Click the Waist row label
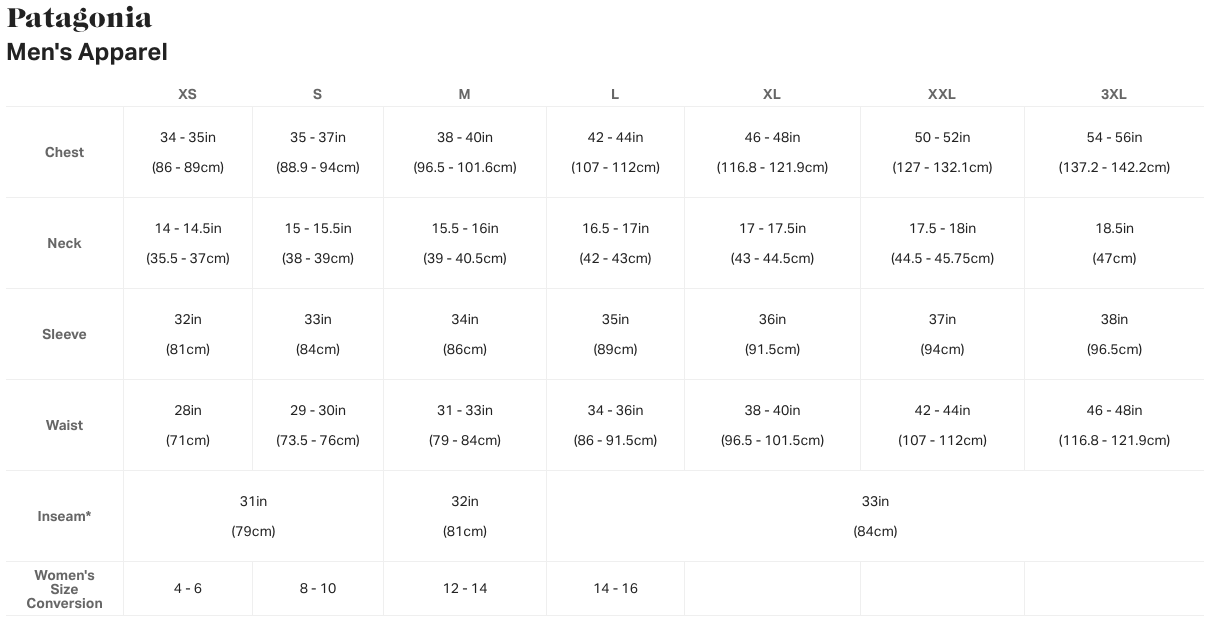 [x=64, y=425]
